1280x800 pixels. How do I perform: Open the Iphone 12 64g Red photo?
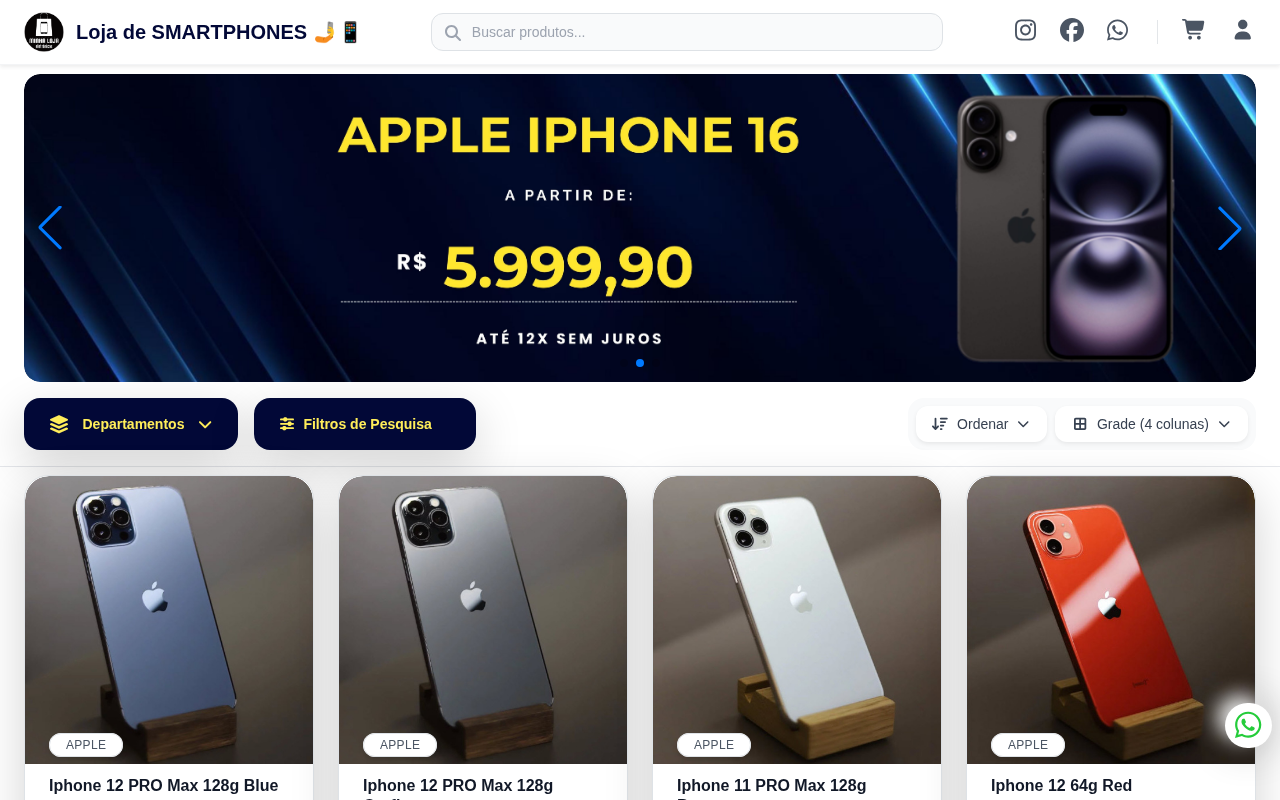pos(1111,620)
